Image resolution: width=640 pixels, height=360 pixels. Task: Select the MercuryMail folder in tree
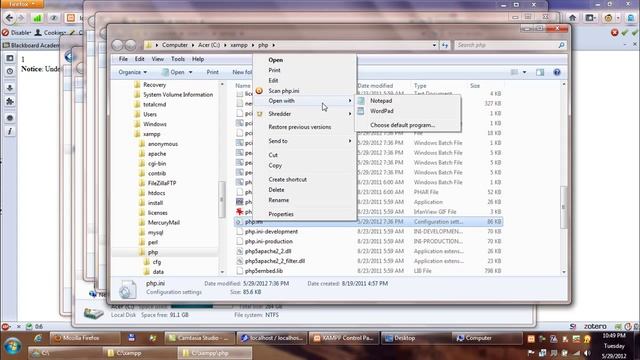(164, 222)
